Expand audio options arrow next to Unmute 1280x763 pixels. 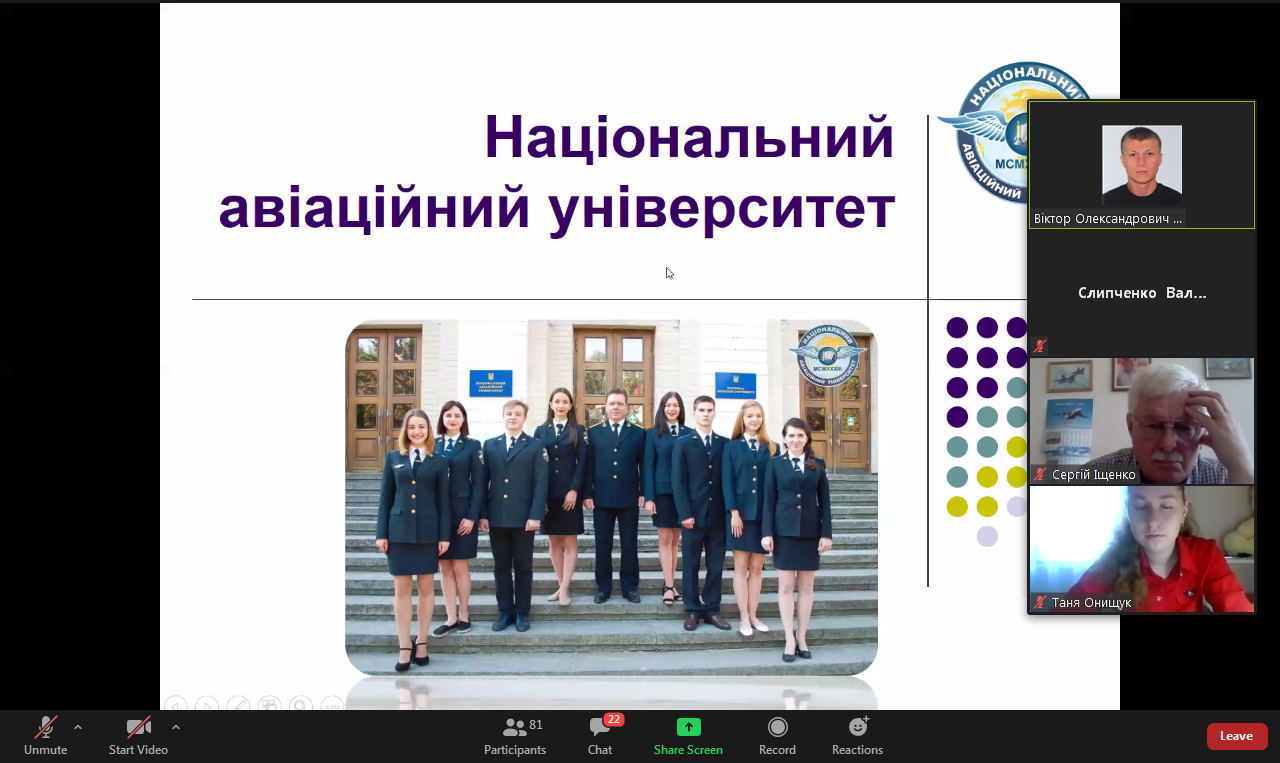(x=78, y=727)
